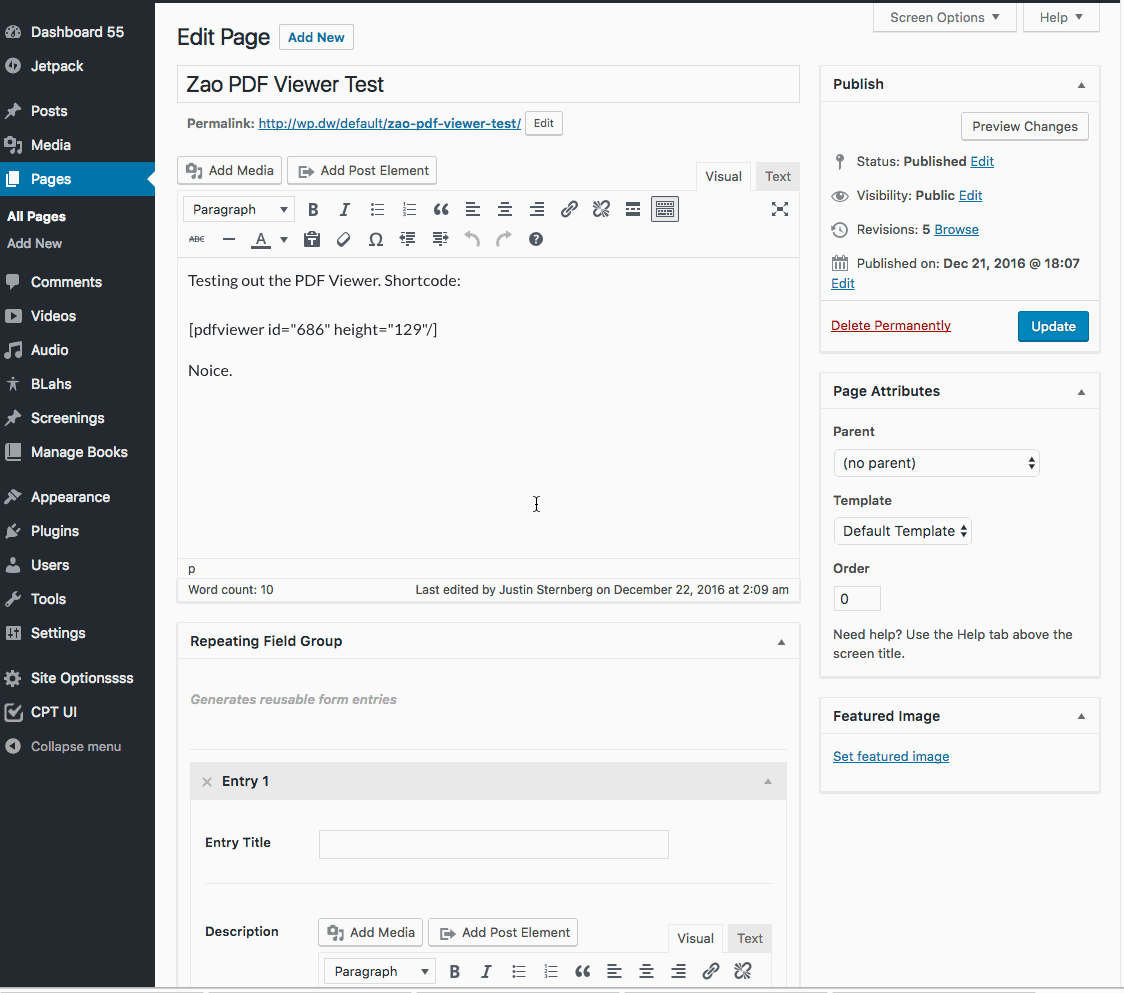Undo last edit

472,239
